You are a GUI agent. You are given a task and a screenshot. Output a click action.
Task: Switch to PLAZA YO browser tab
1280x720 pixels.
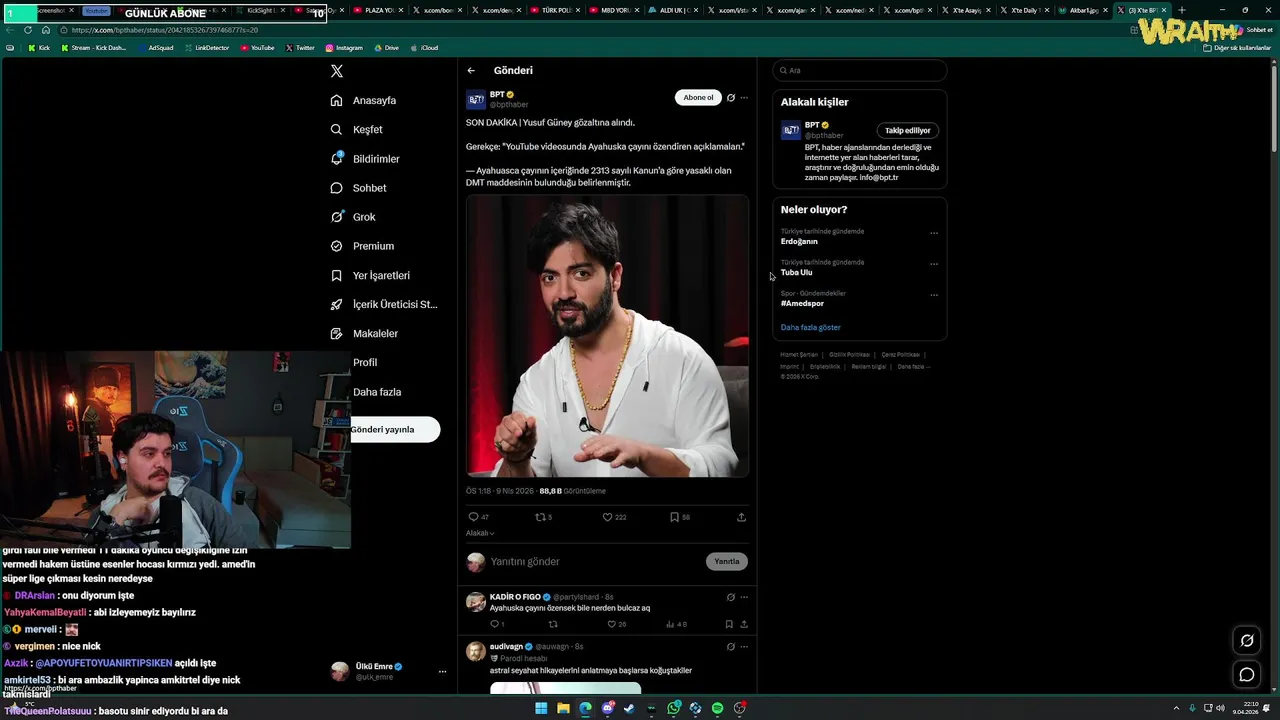pyautogui.click(x=378, y=10)
